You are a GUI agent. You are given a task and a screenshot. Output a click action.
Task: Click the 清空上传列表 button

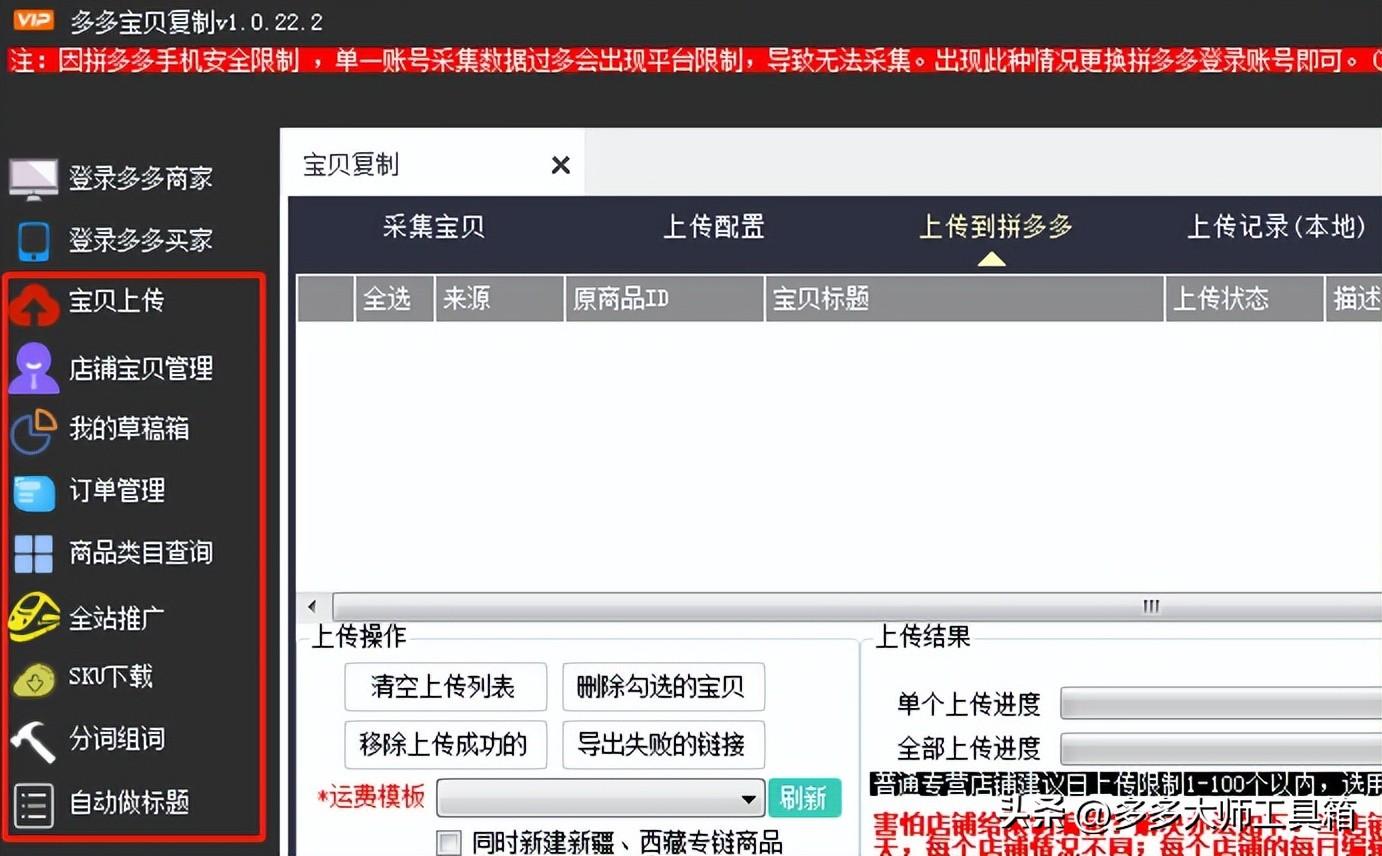tap(444, 687)
